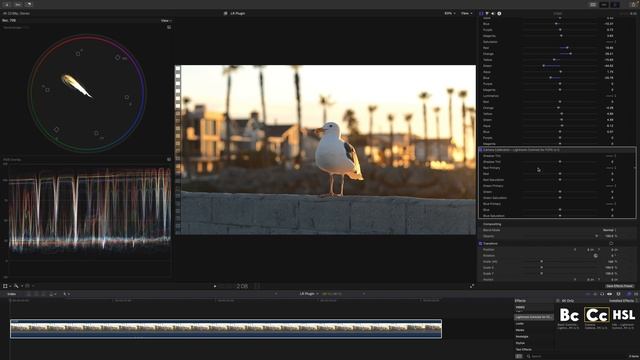Image resolution: width=640 pixels, height=360 pixels.
Task: Open the Blend Mode Normal dropdown
Action: [609, 230]
